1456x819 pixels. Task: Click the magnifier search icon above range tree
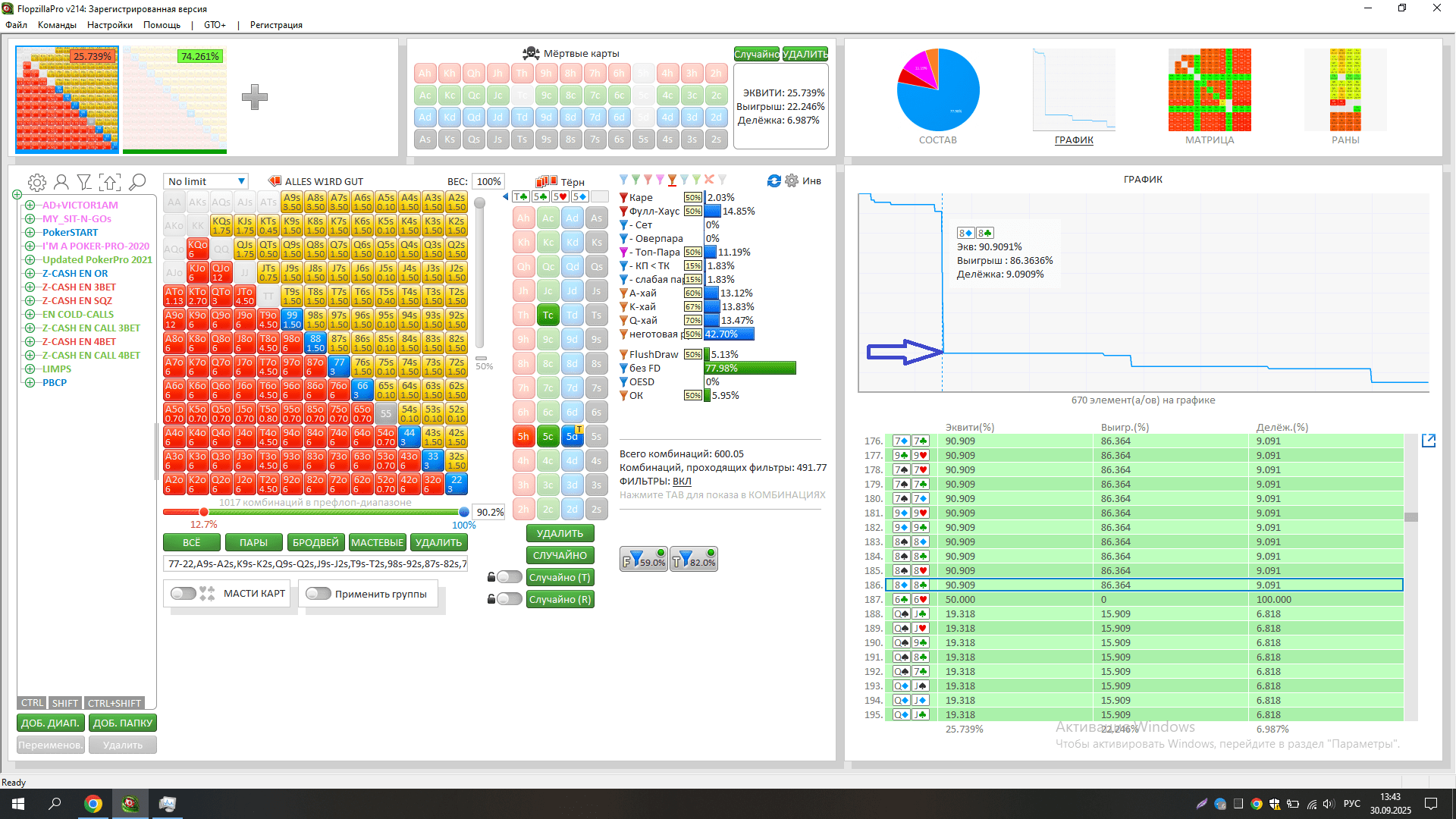click(137, 182)
